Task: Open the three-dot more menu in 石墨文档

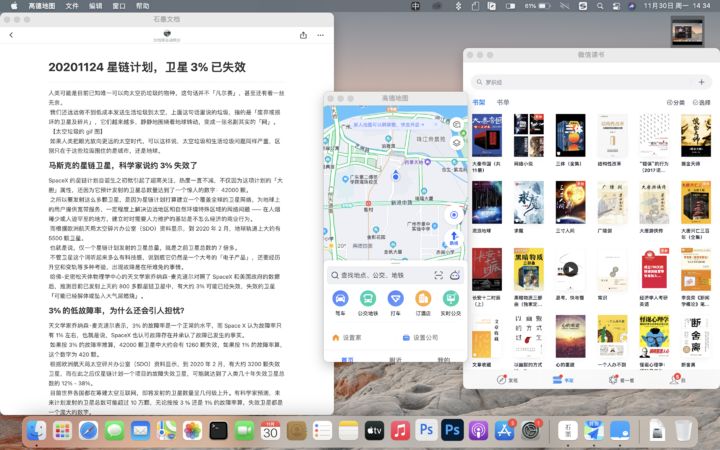Action: [320, 34]
